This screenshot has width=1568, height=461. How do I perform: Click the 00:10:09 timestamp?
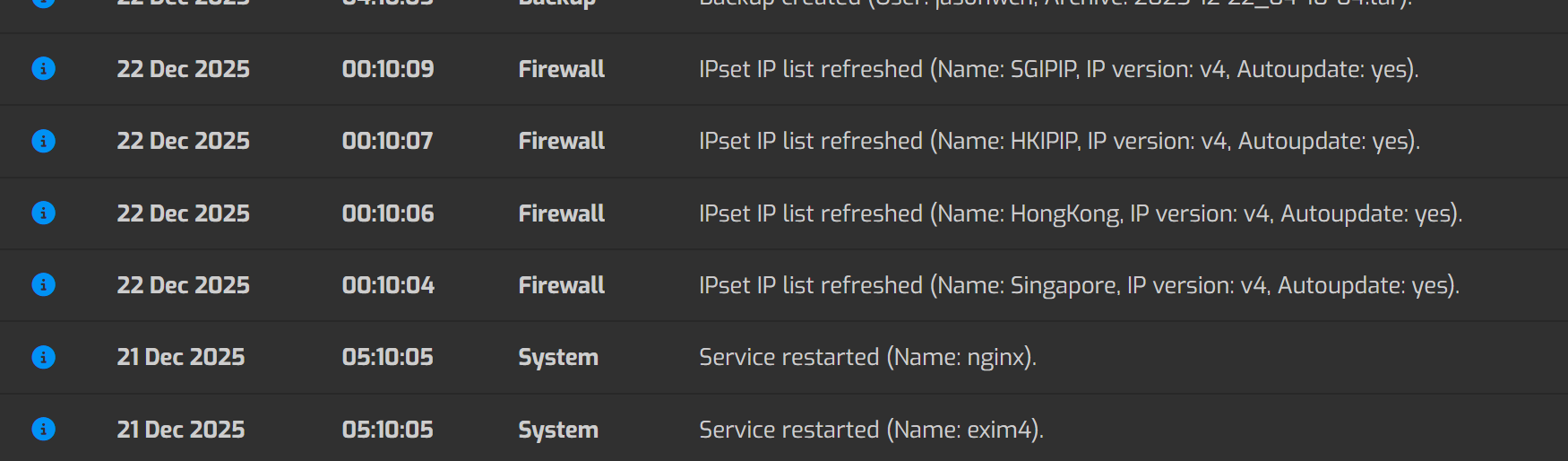click(x=388, y=69)
